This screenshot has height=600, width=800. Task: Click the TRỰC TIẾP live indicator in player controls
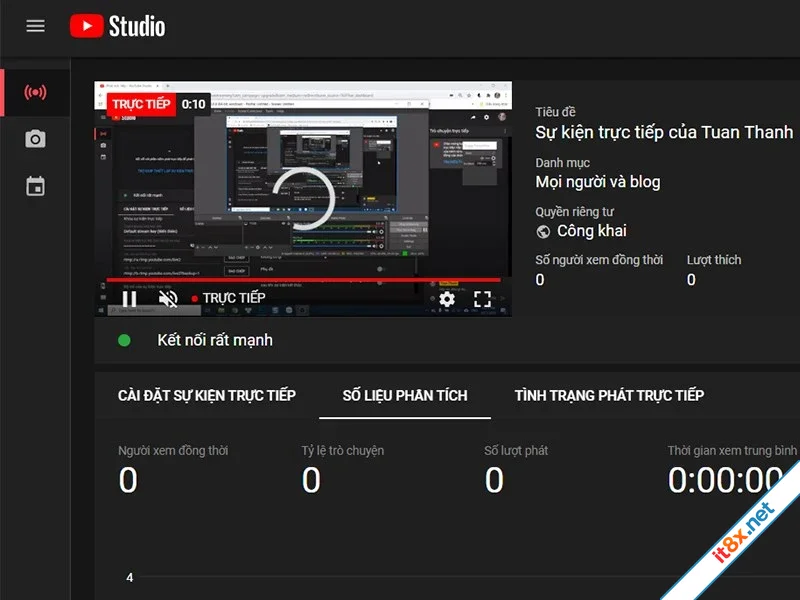229,298
